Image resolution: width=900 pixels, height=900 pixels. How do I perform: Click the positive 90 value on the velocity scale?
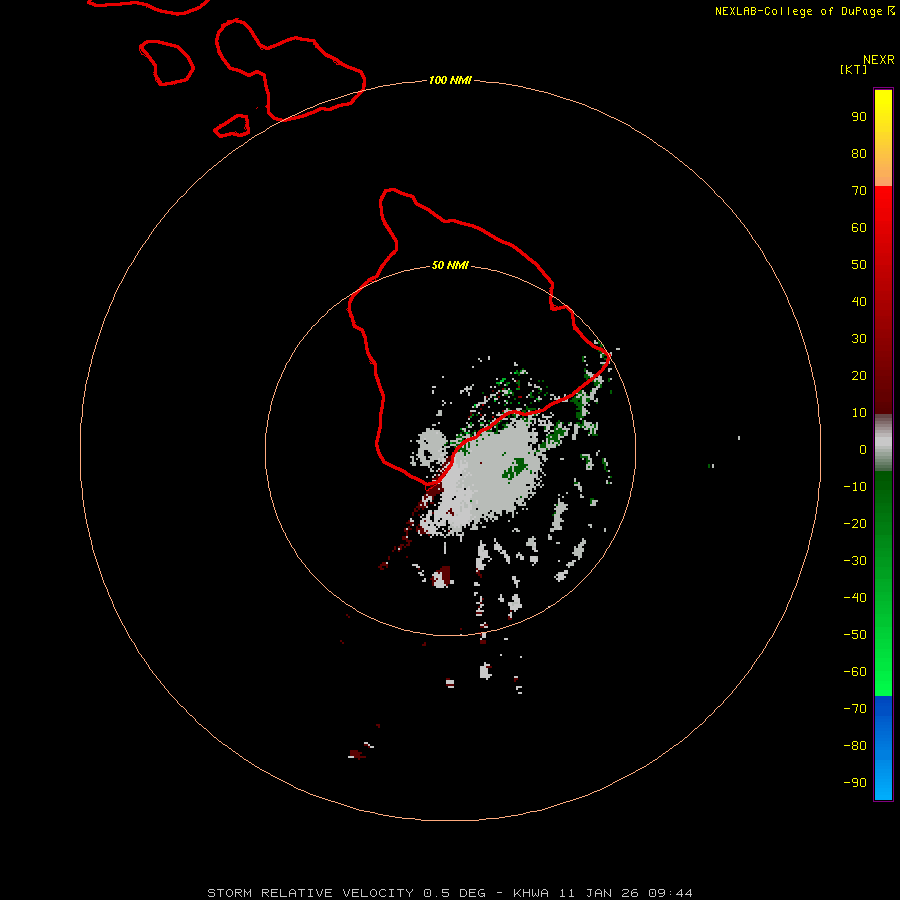859,117
